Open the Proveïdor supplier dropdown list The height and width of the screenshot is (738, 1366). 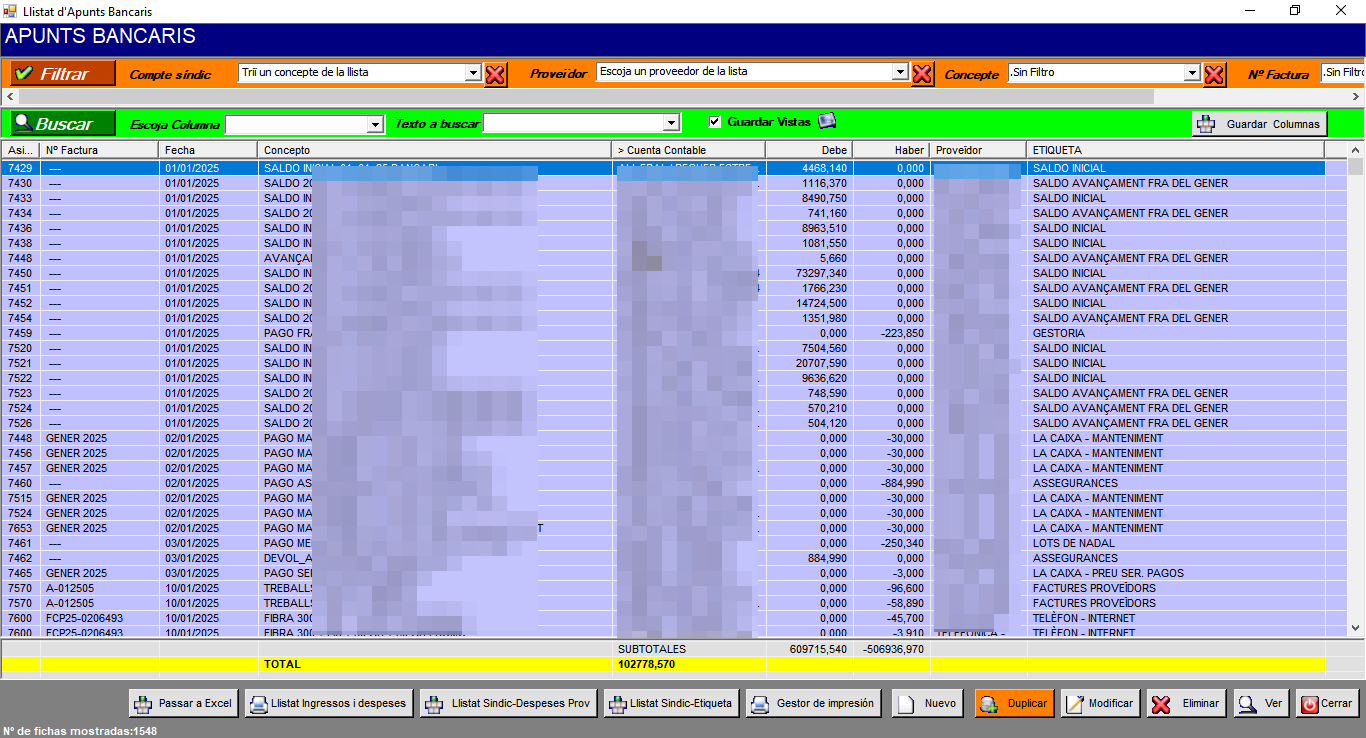tap(900, 72)
